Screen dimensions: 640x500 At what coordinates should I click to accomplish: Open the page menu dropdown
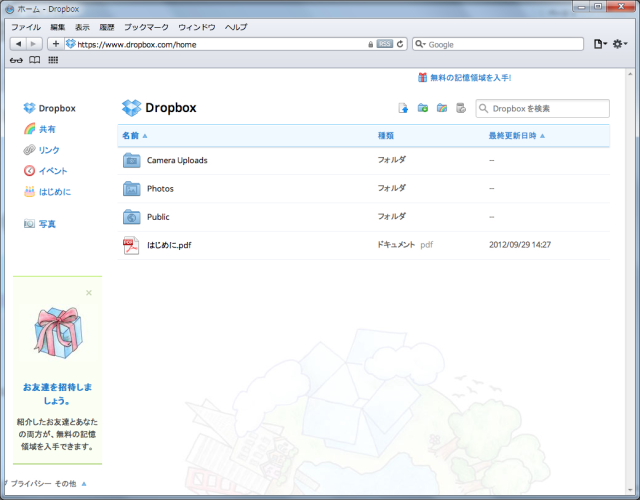(x=600, y=44)
